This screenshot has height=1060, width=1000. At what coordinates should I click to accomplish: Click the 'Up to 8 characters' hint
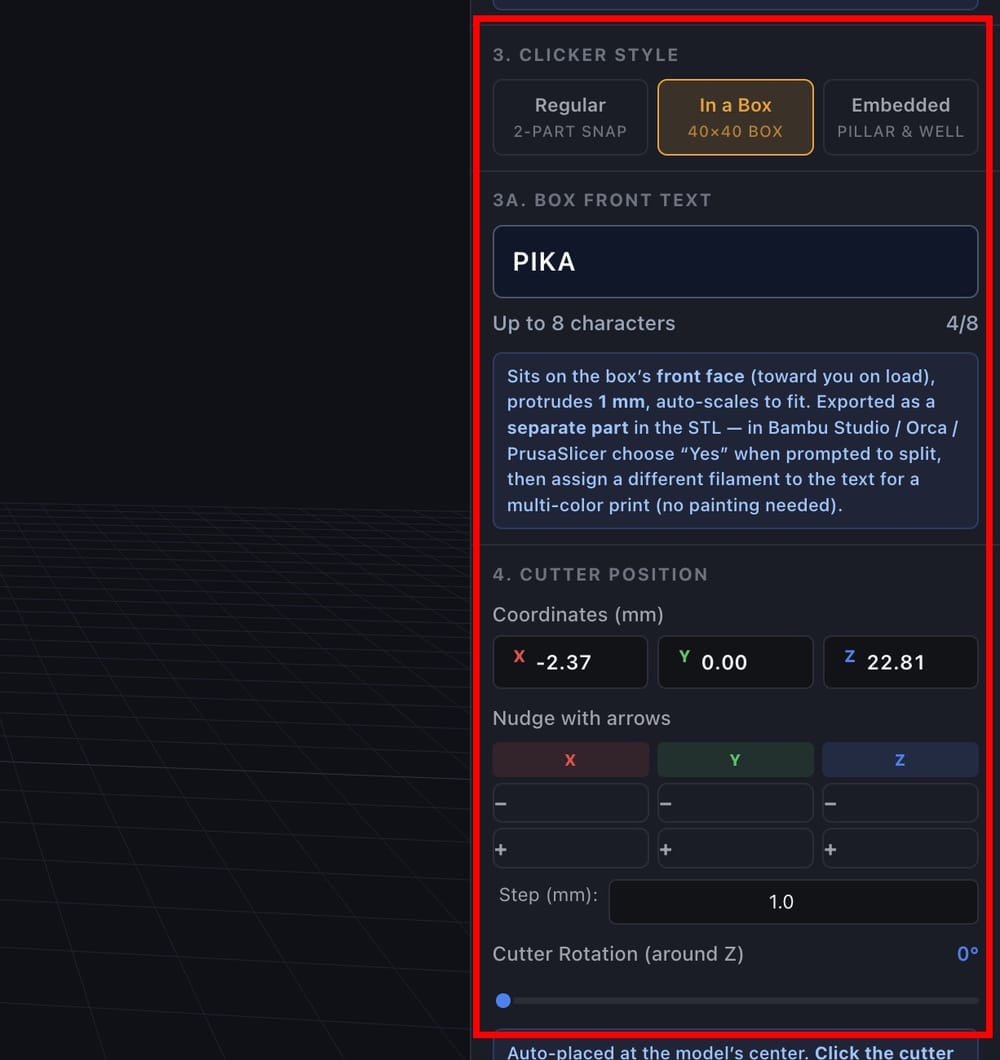point(584,323)
